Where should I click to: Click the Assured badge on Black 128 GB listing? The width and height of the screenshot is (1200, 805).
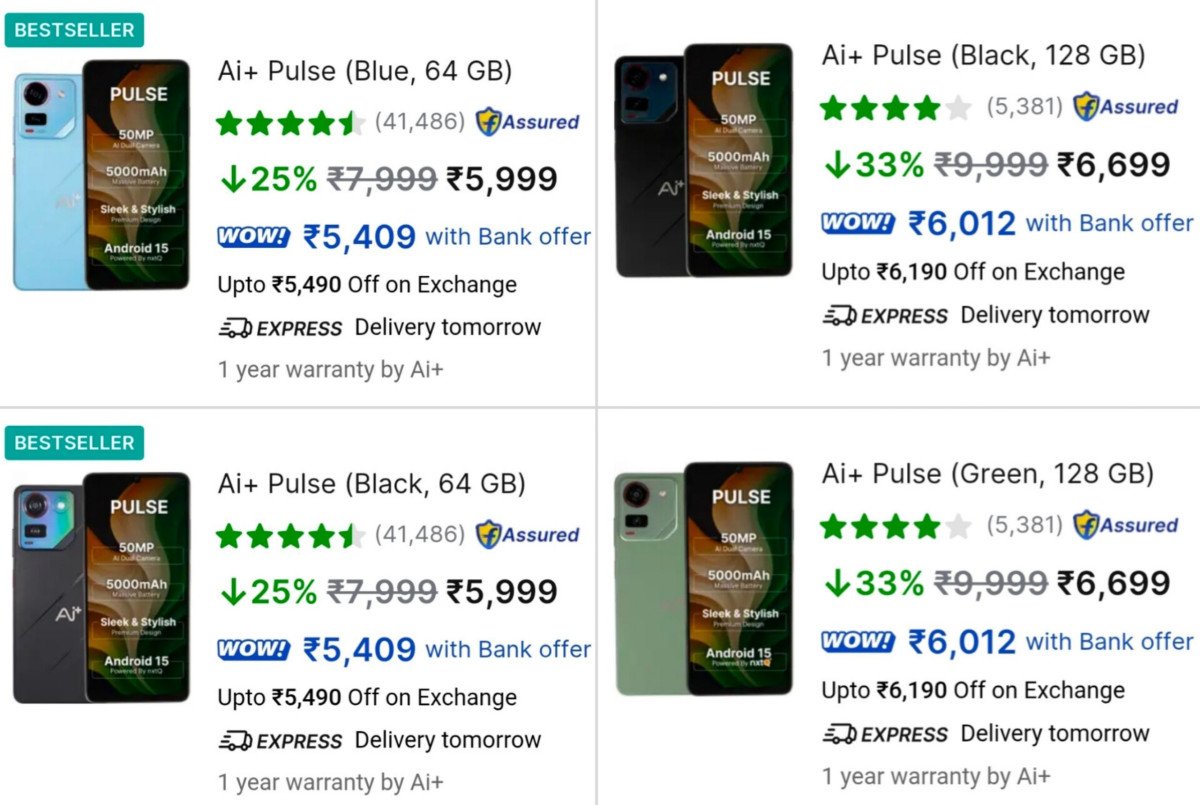pyautogui.click(x=1125, y=106)
